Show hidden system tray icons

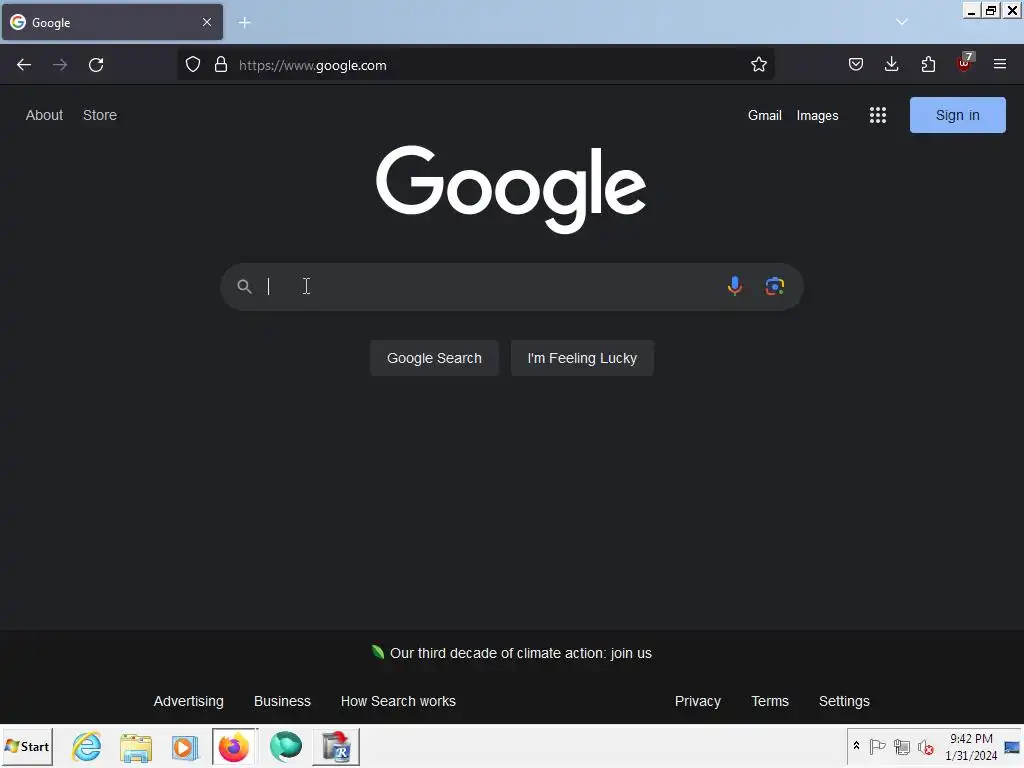click(x=856, y=746)
